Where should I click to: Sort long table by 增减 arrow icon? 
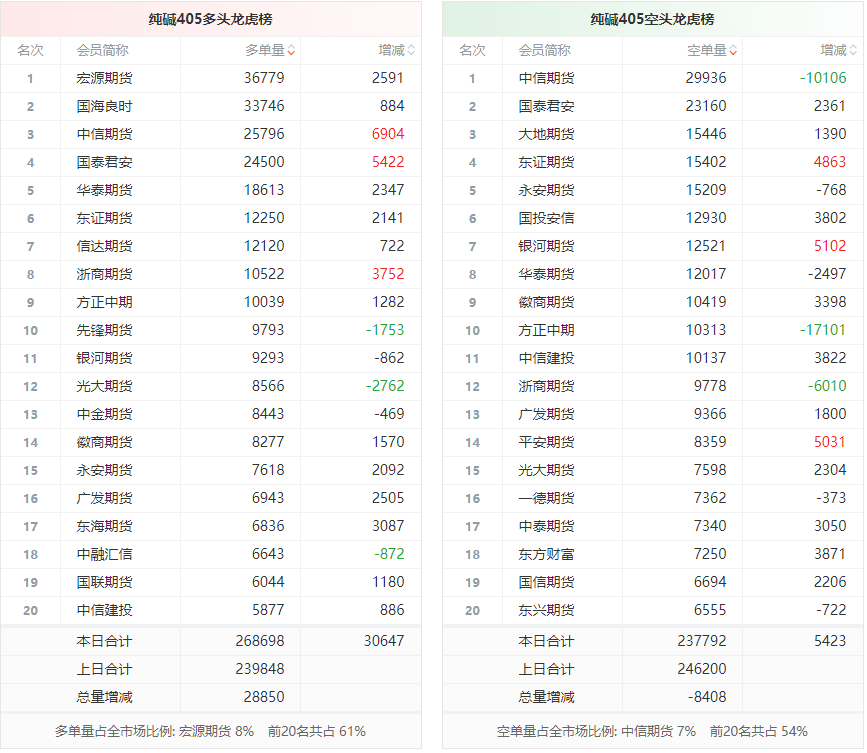tap(411, 50)
